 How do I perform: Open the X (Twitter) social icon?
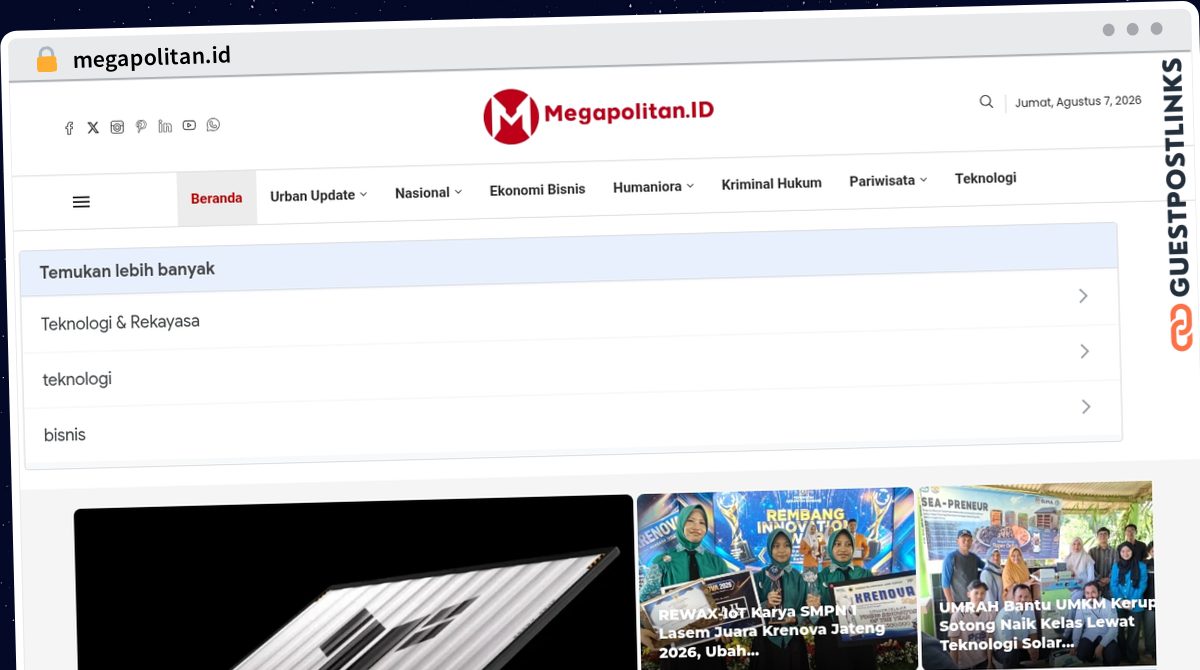(x=93, y=128)
